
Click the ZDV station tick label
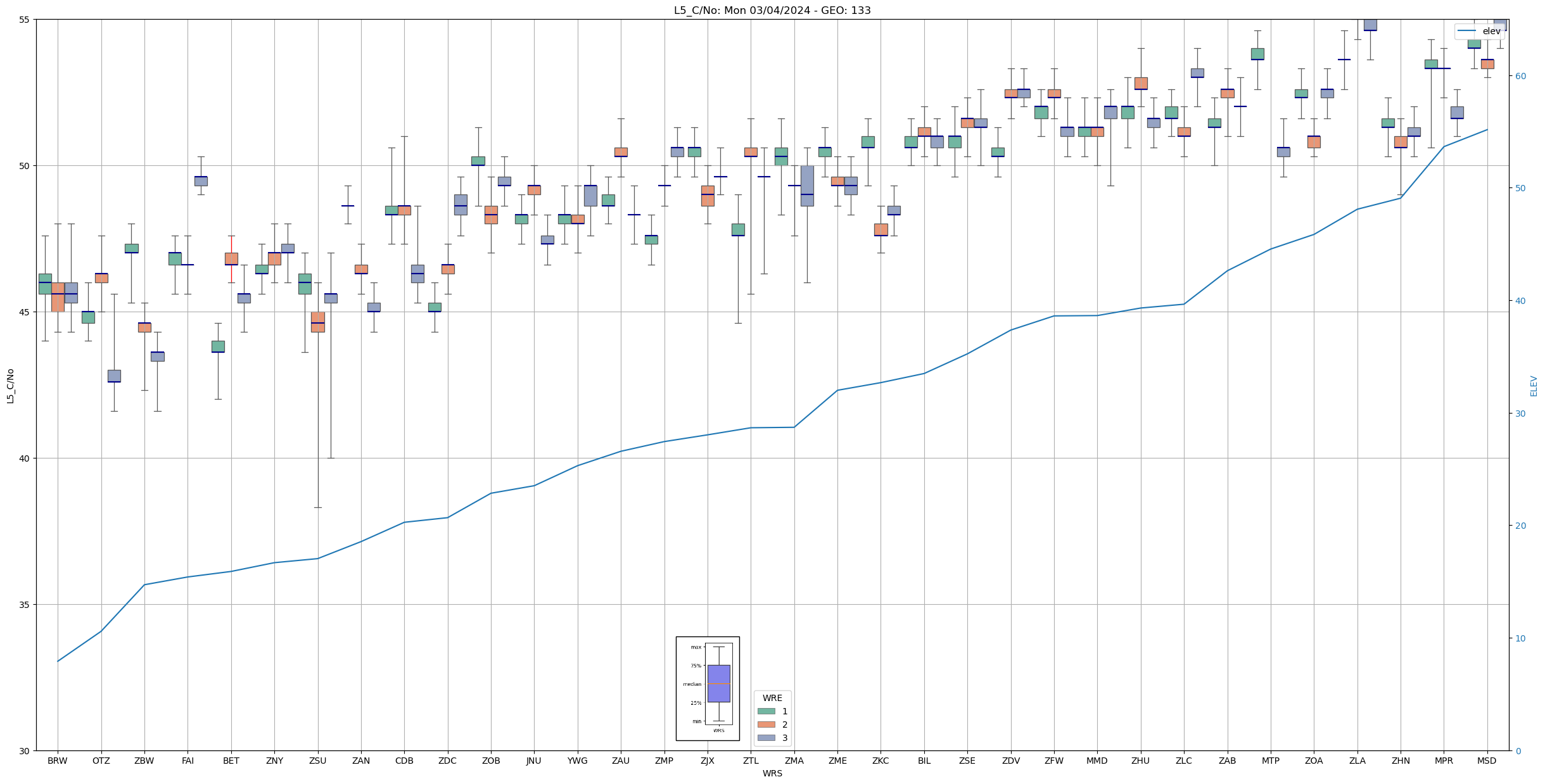(1011, 761)
